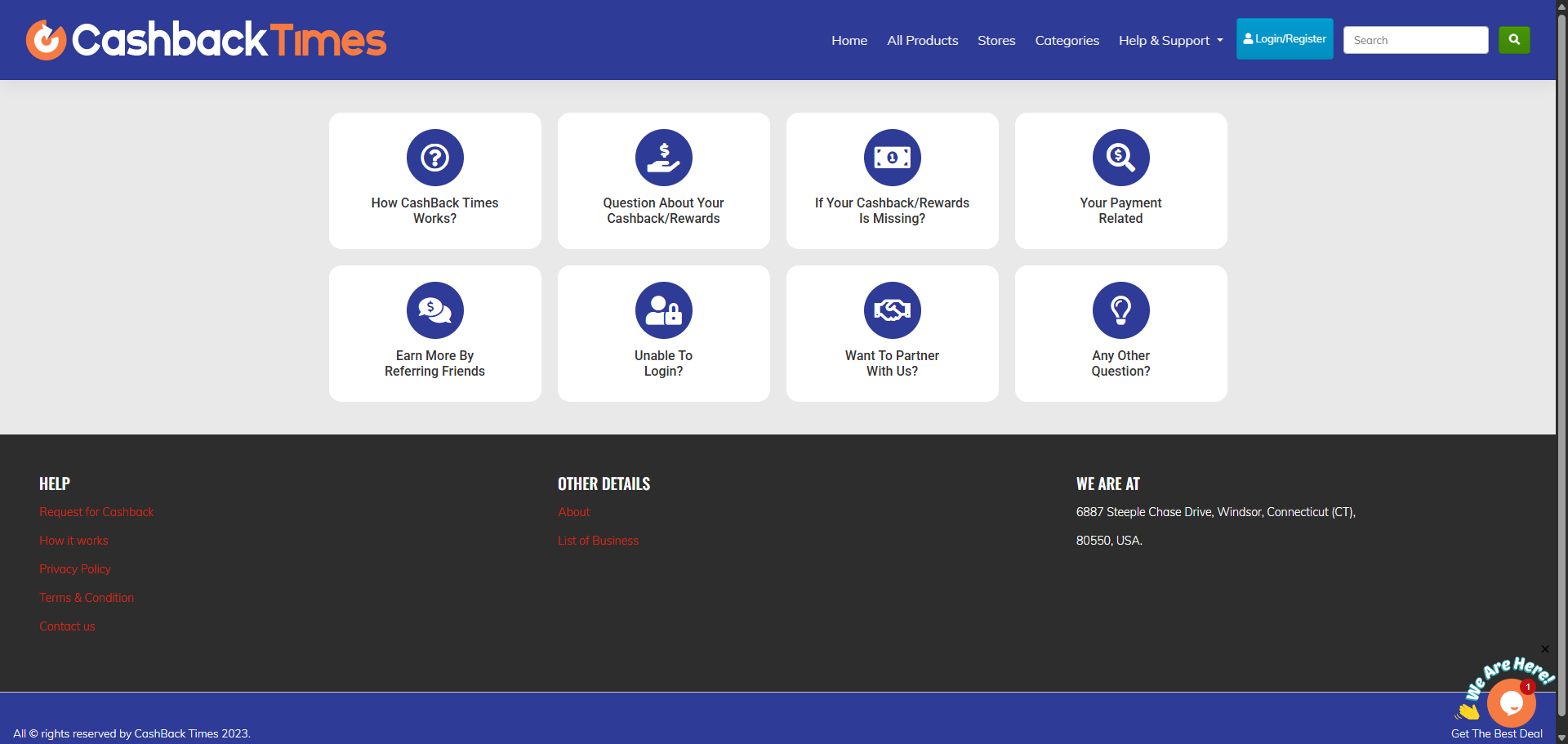1568x744 pixels.
Task: Click Request for Cashback footer link
Action: pos(96,512)
